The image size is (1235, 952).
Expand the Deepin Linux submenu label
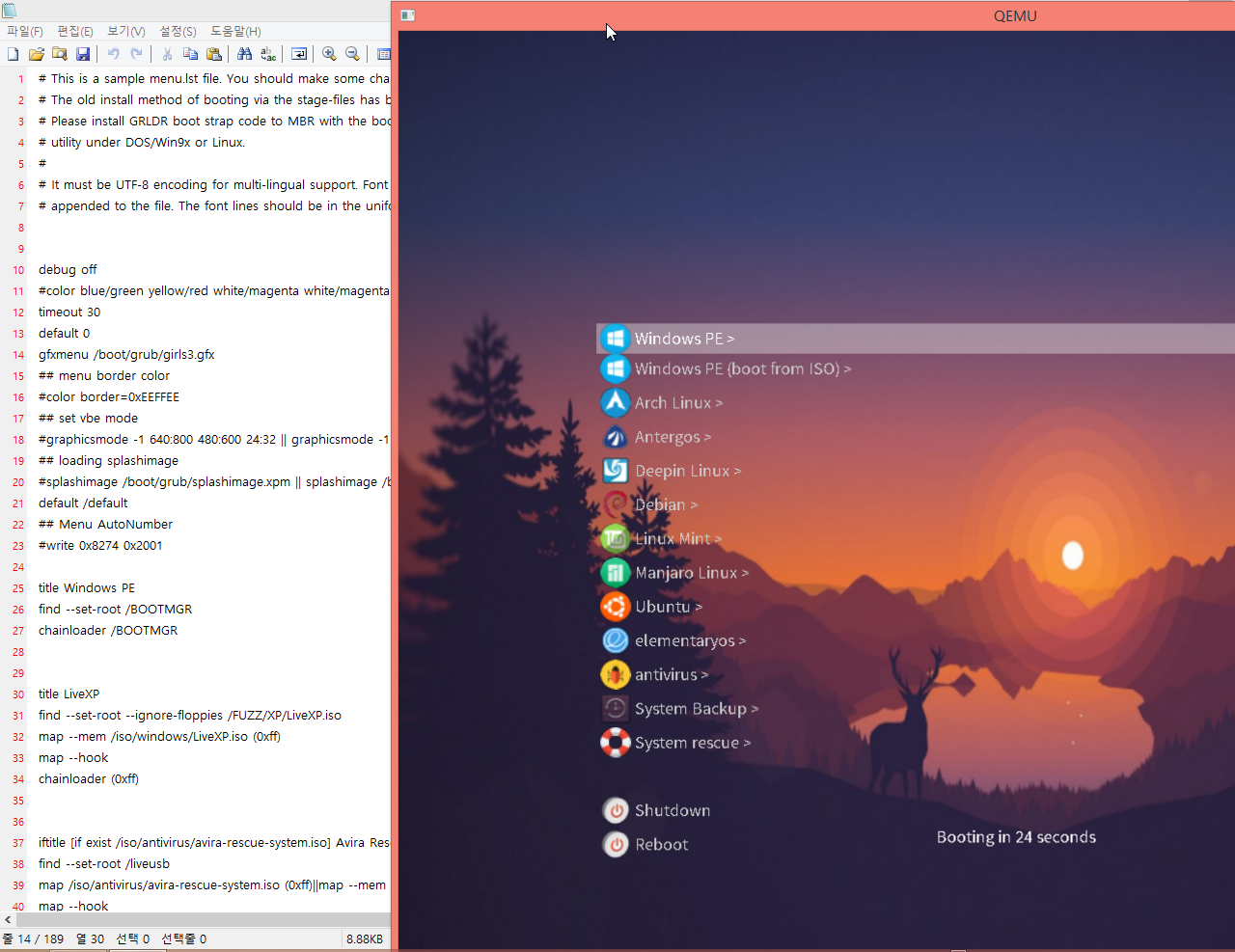point(688,471)
